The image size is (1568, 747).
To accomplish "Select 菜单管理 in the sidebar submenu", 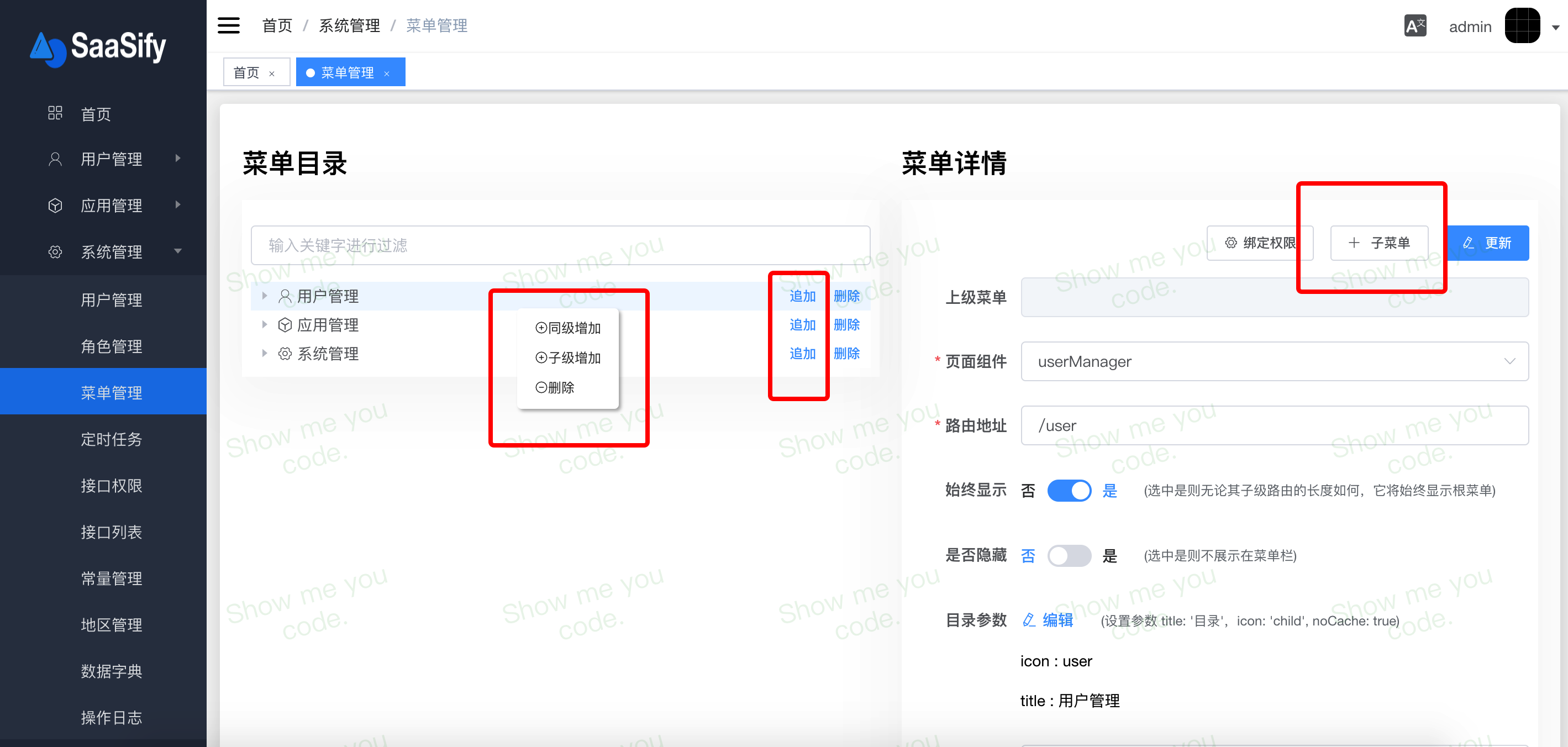I will 103,392.
